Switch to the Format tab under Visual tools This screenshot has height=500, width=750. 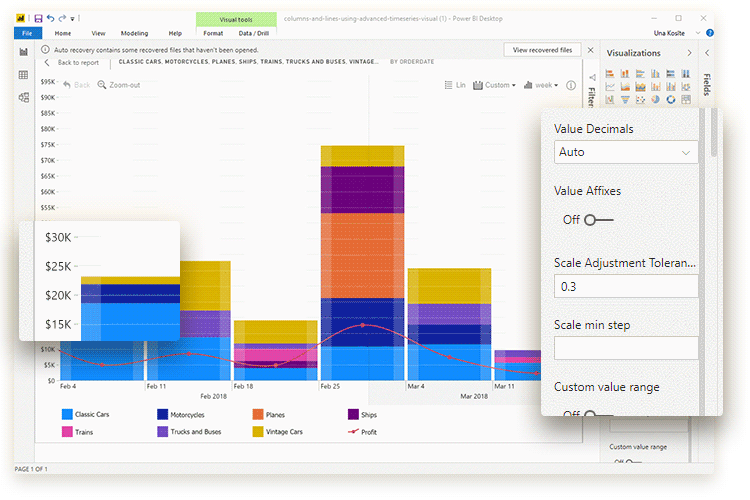click(213, 33)
